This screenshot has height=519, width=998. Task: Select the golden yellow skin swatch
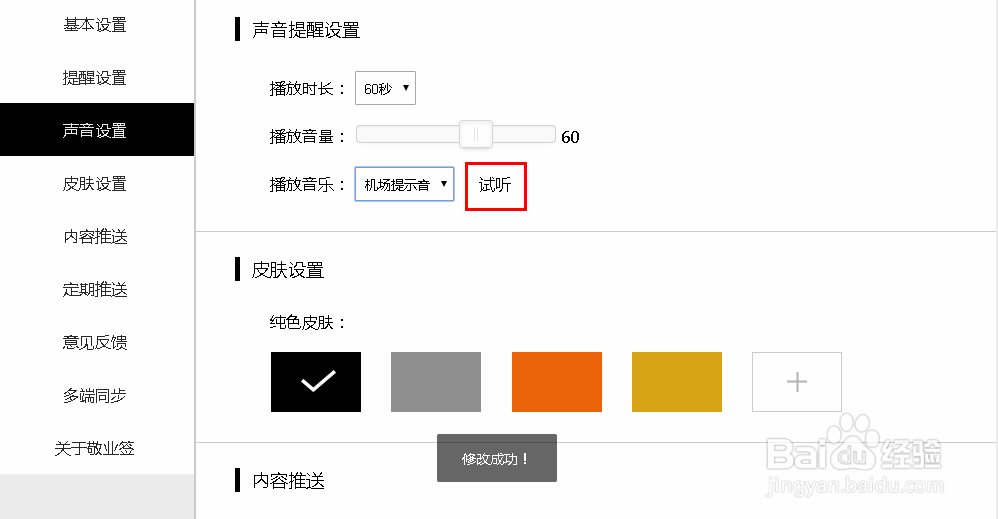pos(677,382)
